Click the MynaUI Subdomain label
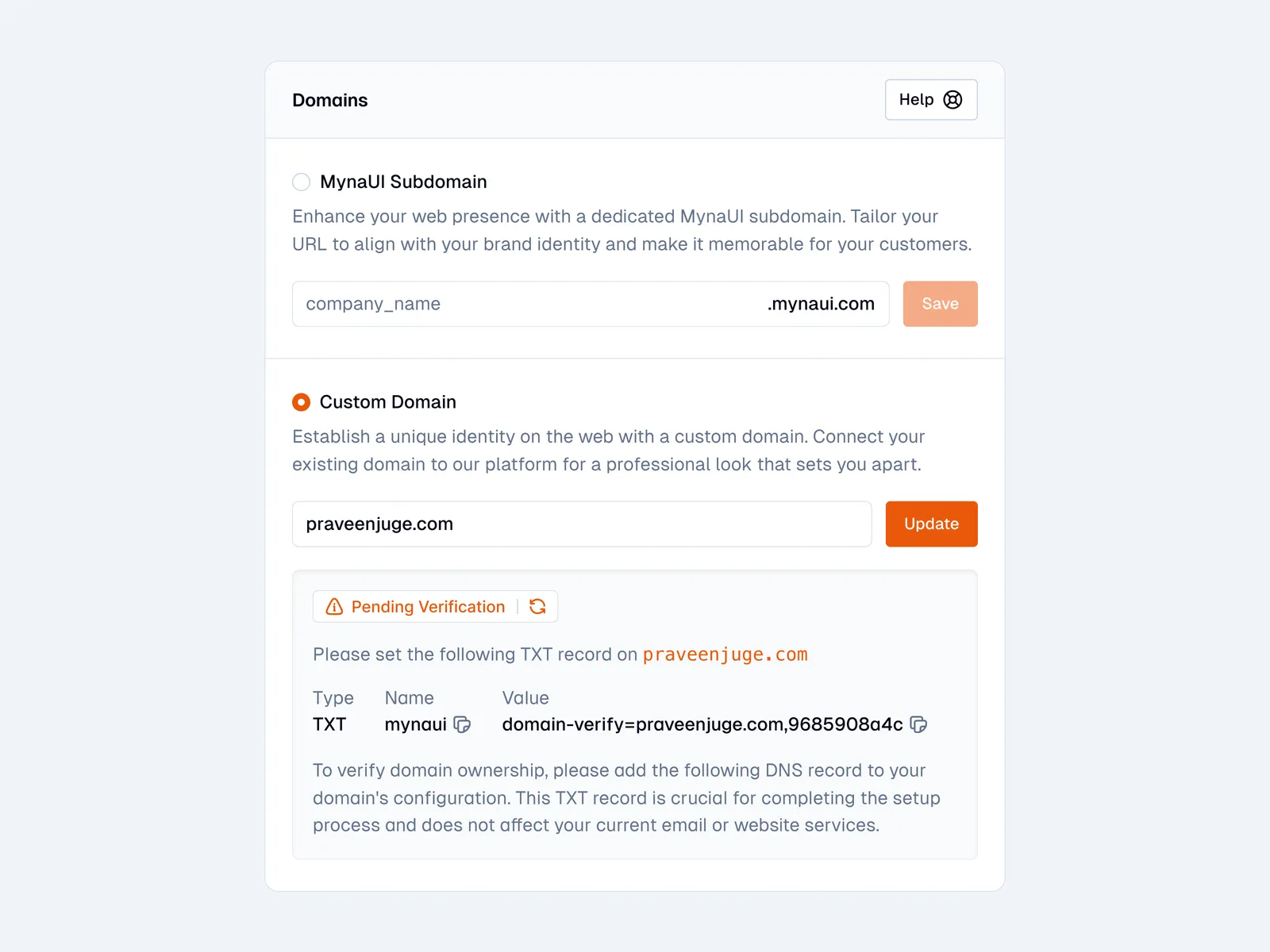This screenshot has height=952, width=1270. (x=403, y=182)
